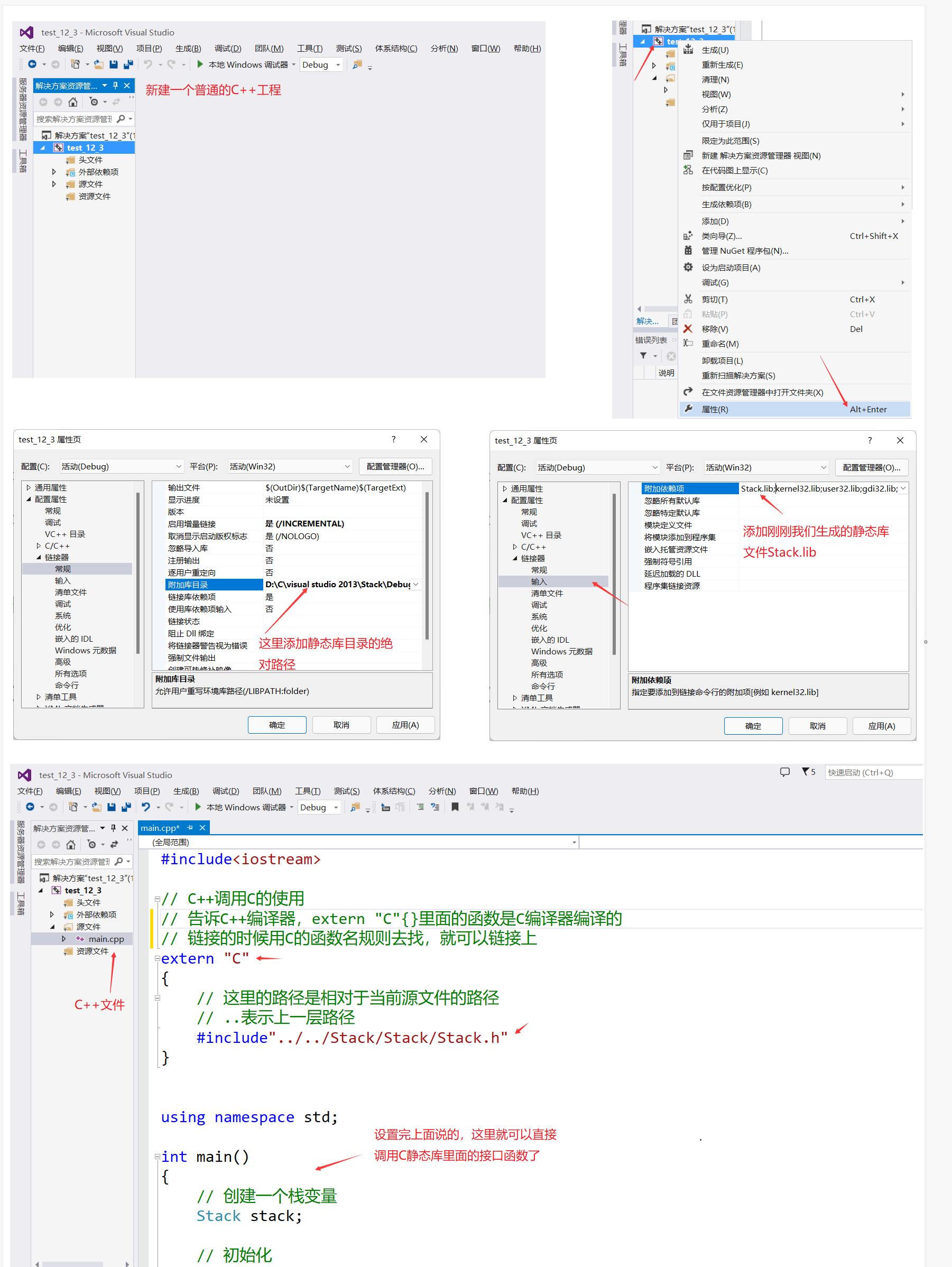Click 确定 in 附加库目录 dialog
The height and width of the screenshot is (1267, 952).
click(x=276, y=725)
